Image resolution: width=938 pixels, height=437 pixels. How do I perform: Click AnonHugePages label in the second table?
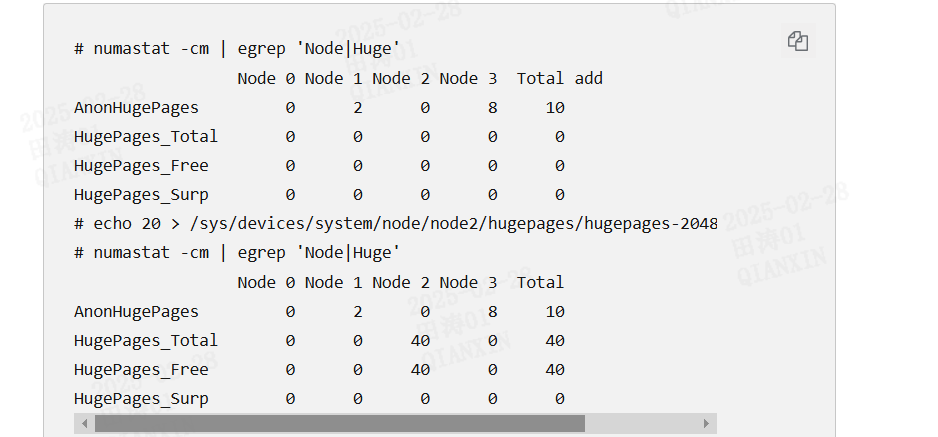click(136, 311)
